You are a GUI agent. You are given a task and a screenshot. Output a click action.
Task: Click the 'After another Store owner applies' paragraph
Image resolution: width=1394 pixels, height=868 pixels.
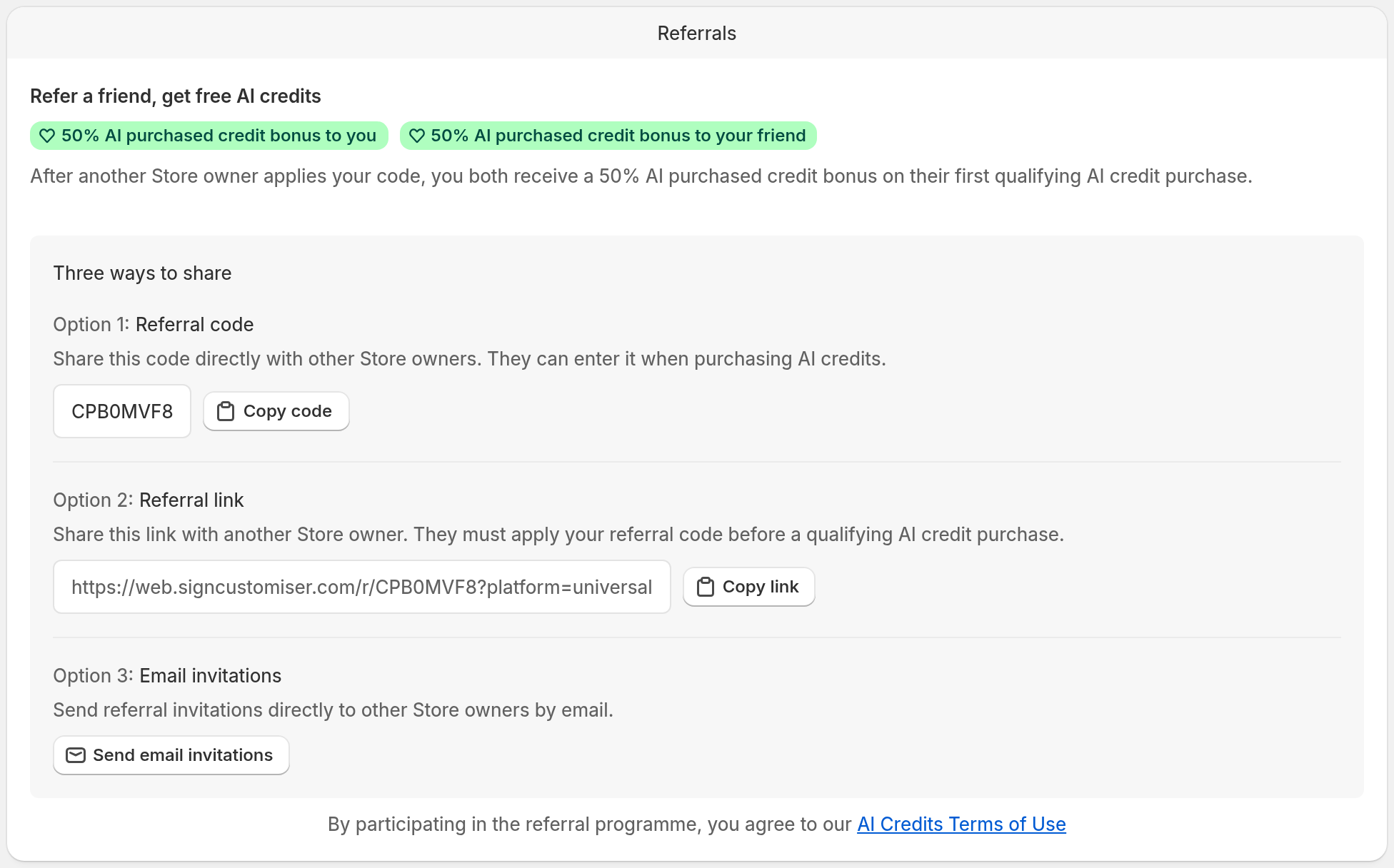[641, 176]
